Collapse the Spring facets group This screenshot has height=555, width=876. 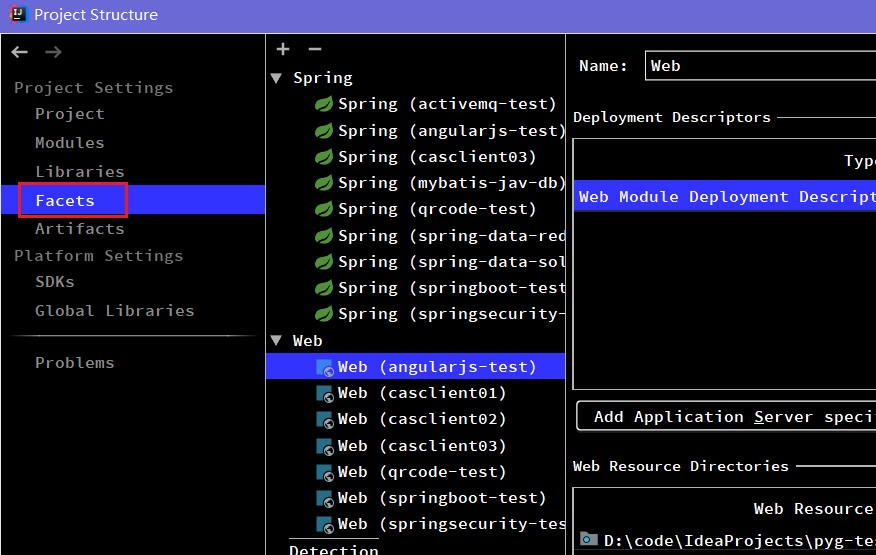(x=276, y=78)
